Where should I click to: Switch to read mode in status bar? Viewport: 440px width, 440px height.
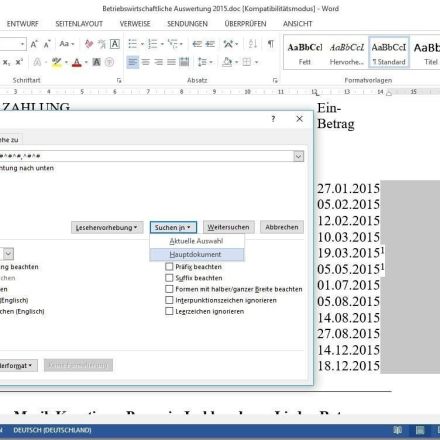pos(397,430)
